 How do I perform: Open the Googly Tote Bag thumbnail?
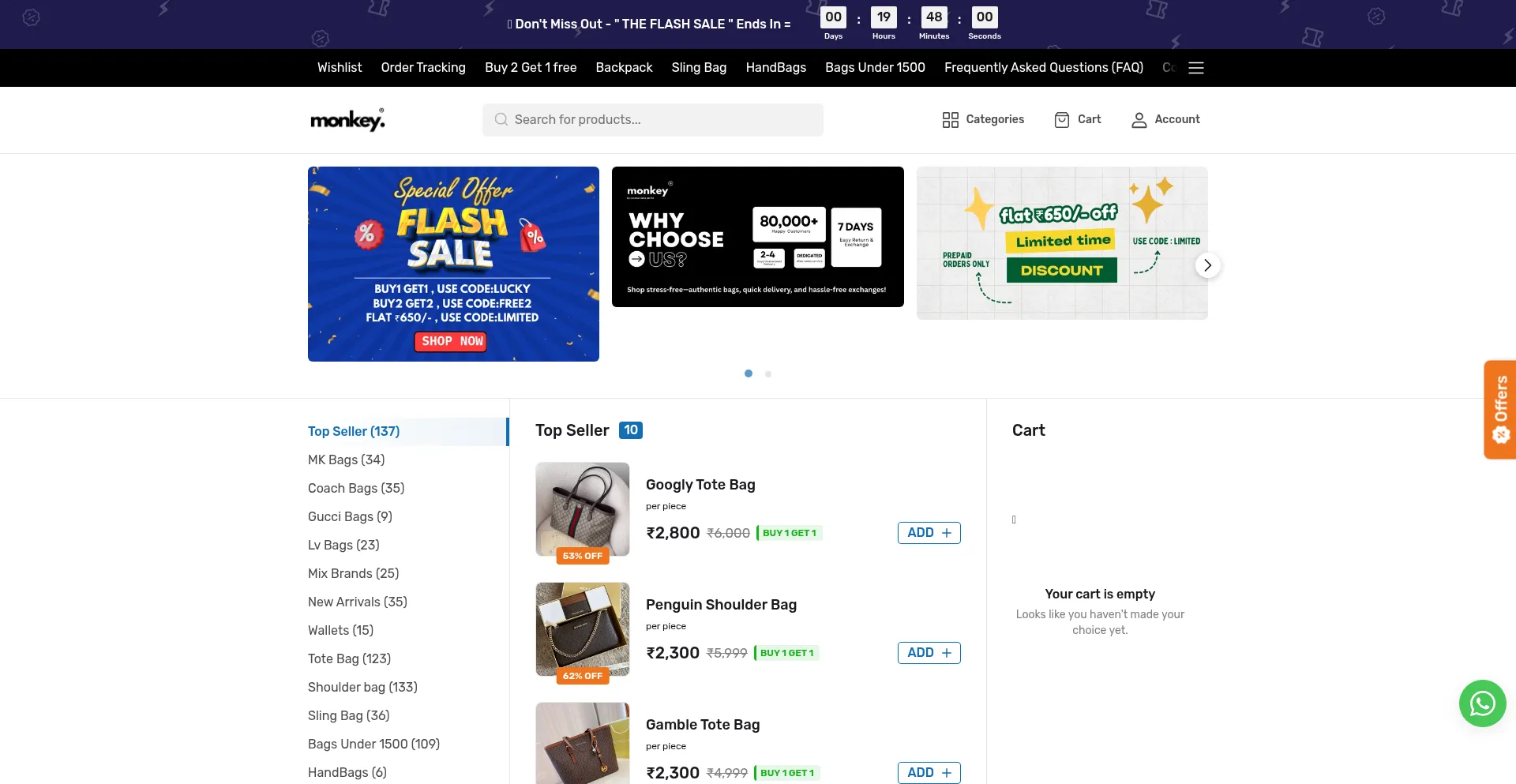583,510
